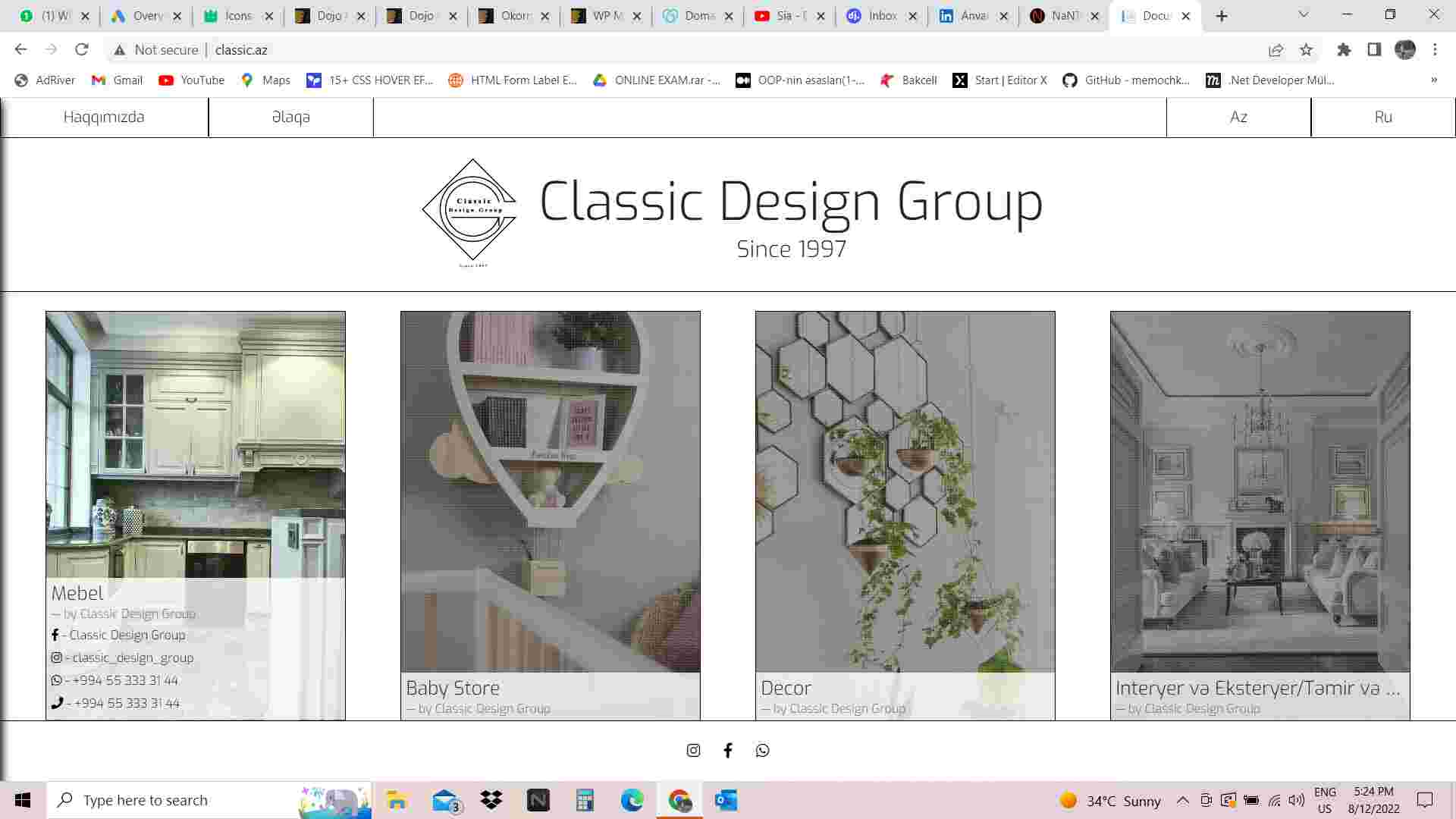Screen dimensions: 1456x819
Task: Open the Chrome side panel icon
Action: [1374, 50]
